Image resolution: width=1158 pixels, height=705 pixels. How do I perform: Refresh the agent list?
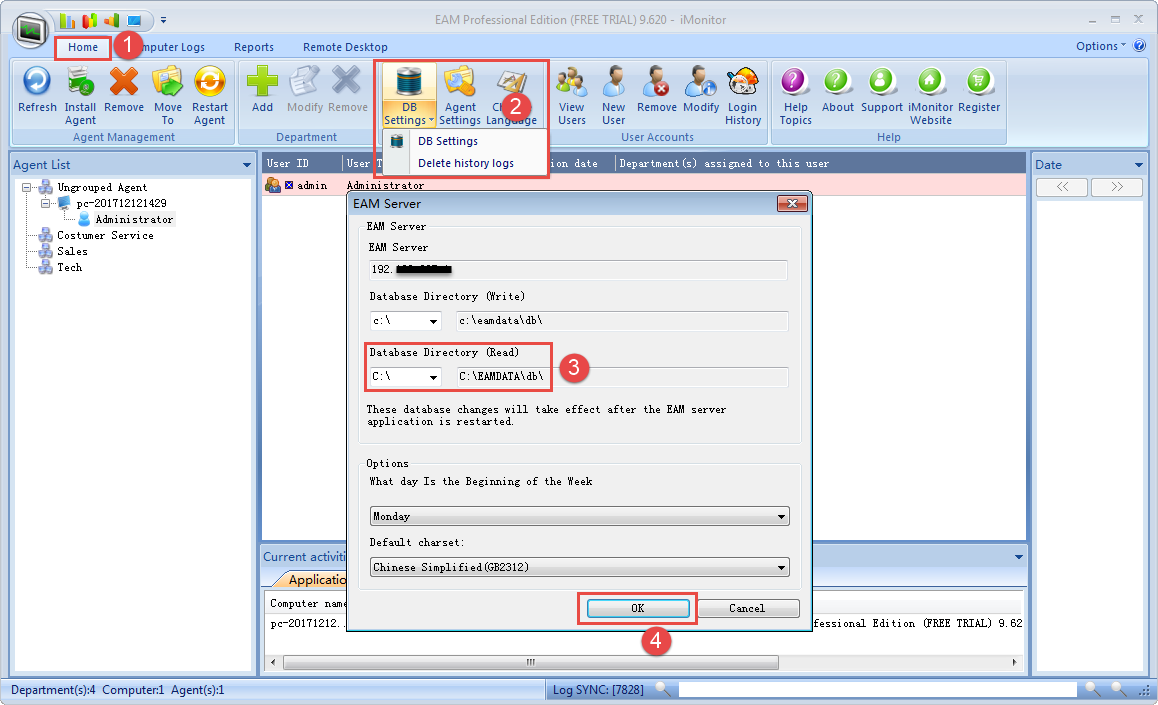click(37, 95)
